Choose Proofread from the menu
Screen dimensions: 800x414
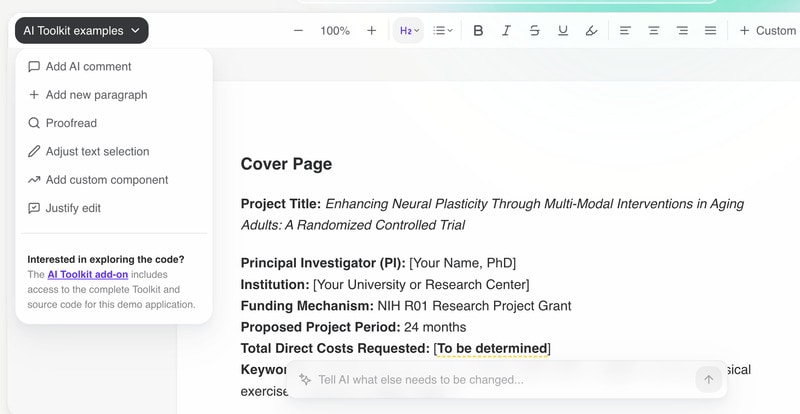point(71,123)
